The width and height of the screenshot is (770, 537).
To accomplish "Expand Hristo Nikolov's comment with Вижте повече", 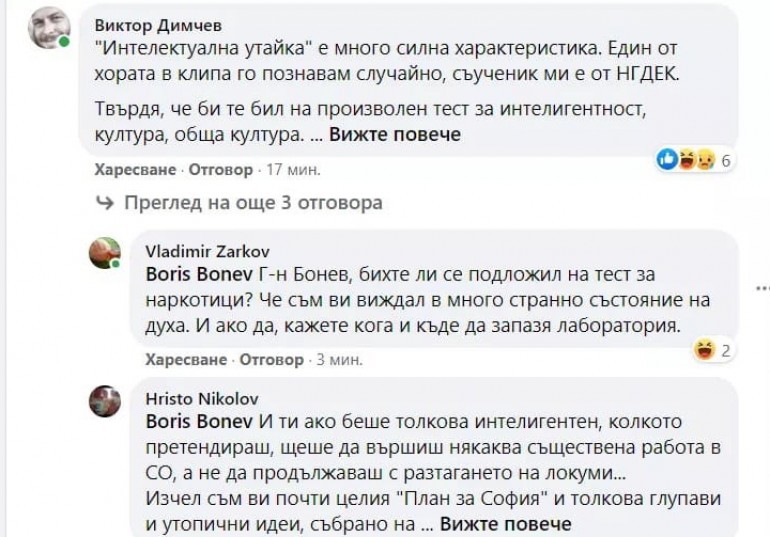I will 505,523.
